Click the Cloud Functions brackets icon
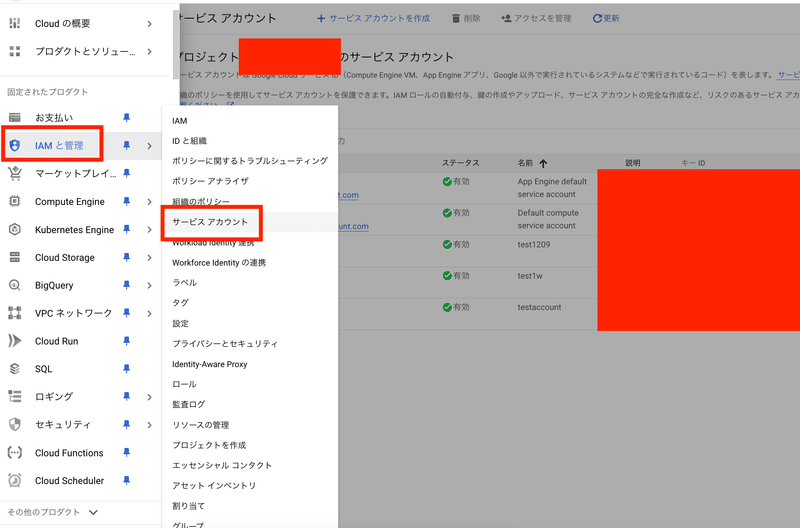Image resolution: width=800 pixels, height=528 pixels. tap(15, 452)
